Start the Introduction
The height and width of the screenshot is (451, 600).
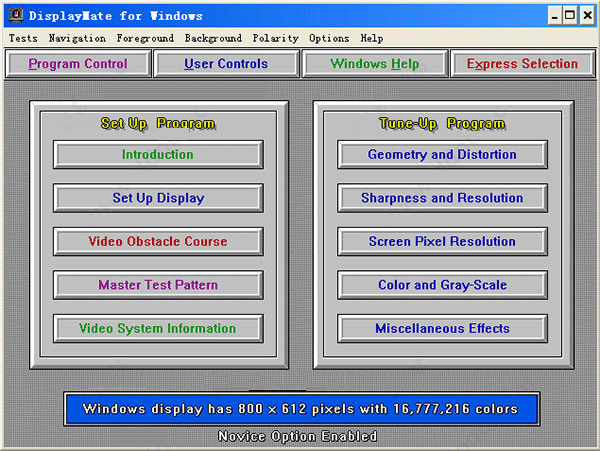(x=158, y=155)
